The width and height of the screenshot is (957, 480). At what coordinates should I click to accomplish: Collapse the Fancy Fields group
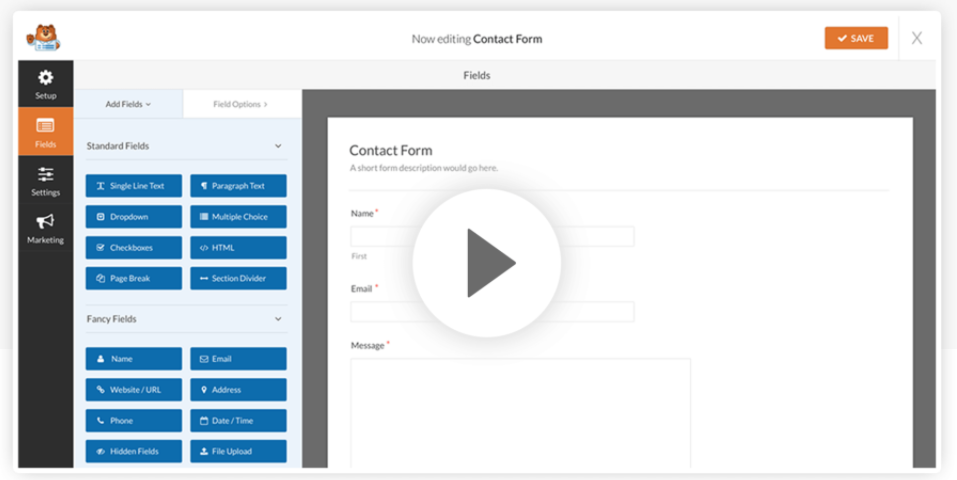pyautogui.click(x=278, y=319)
